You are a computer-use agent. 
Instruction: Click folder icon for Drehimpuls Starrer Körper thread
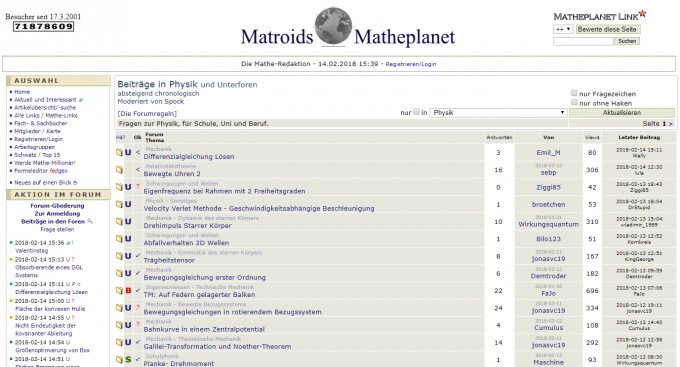pyautogui.click(x=119, y=221)
